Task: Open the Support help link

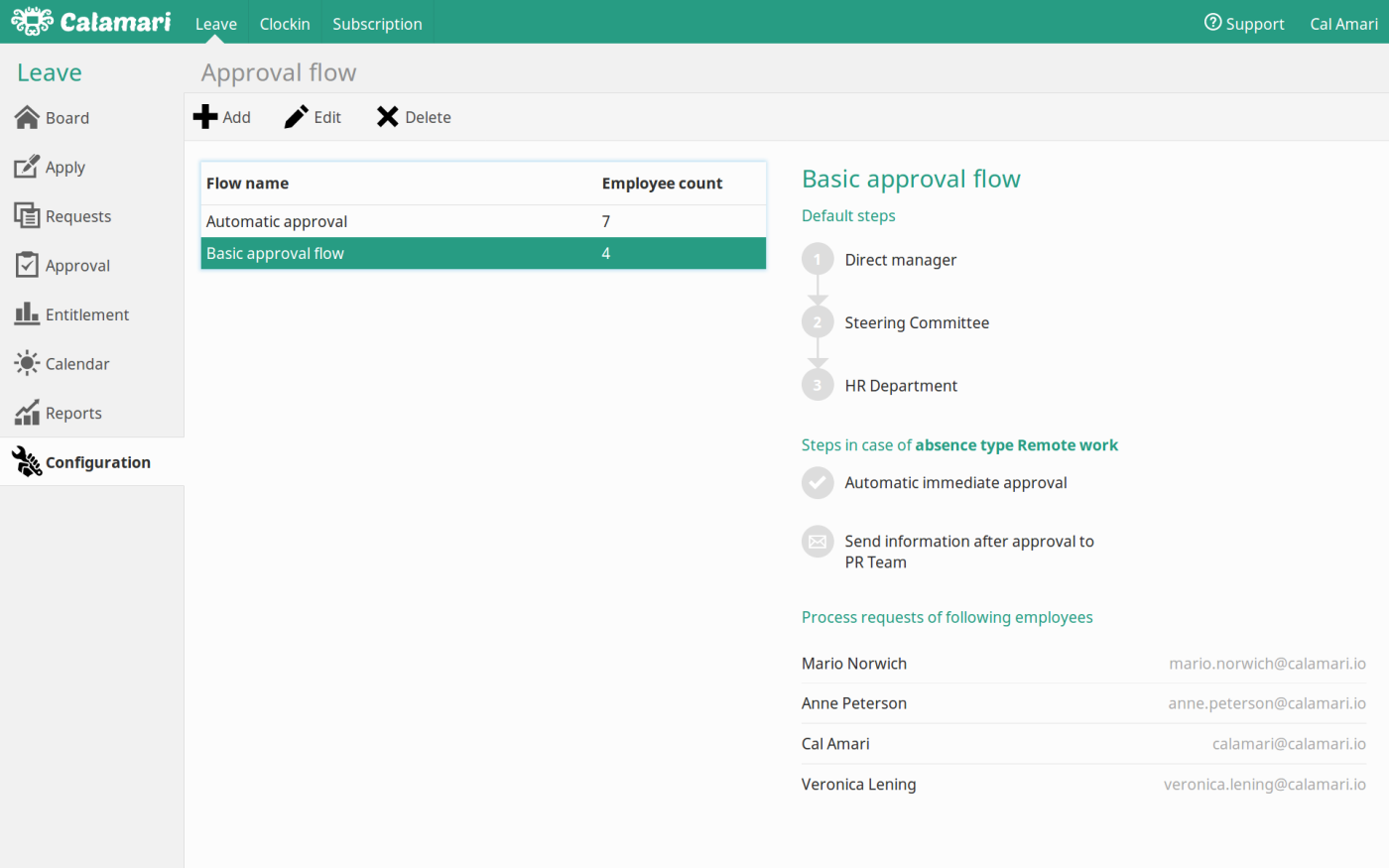Action: [1244, 23]
